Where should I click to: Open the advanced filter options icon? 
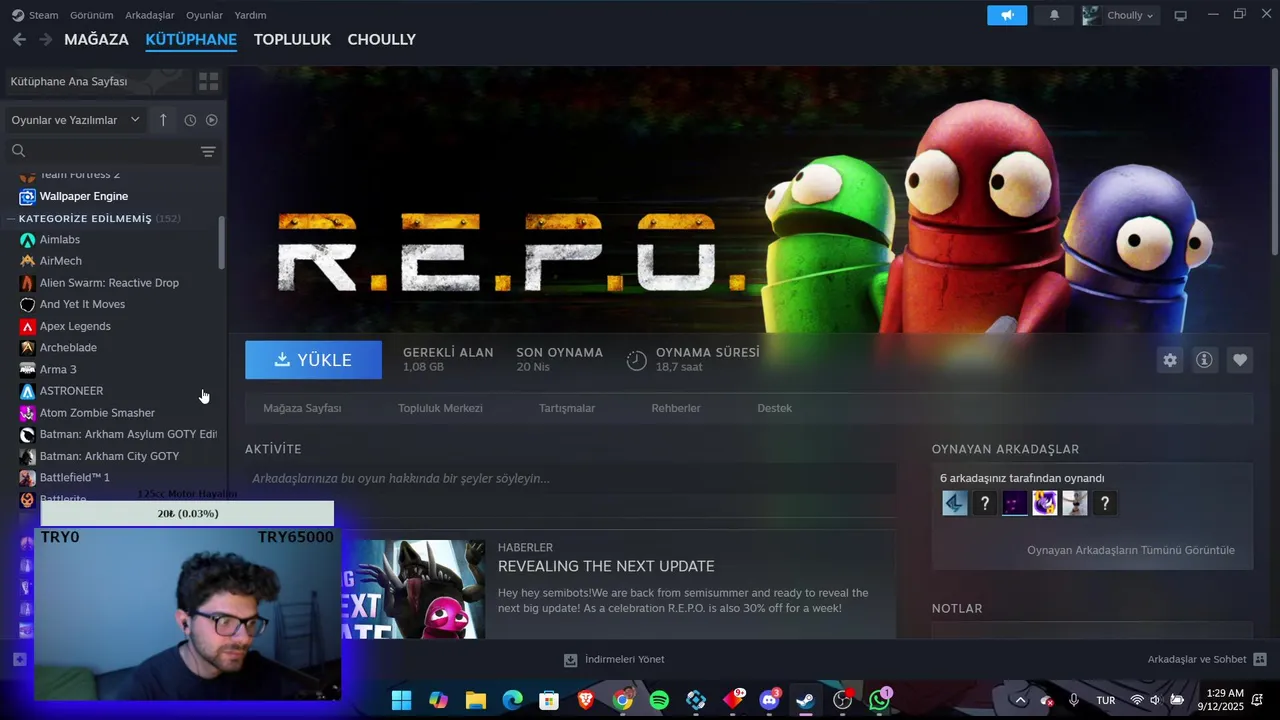coord(208,151)
